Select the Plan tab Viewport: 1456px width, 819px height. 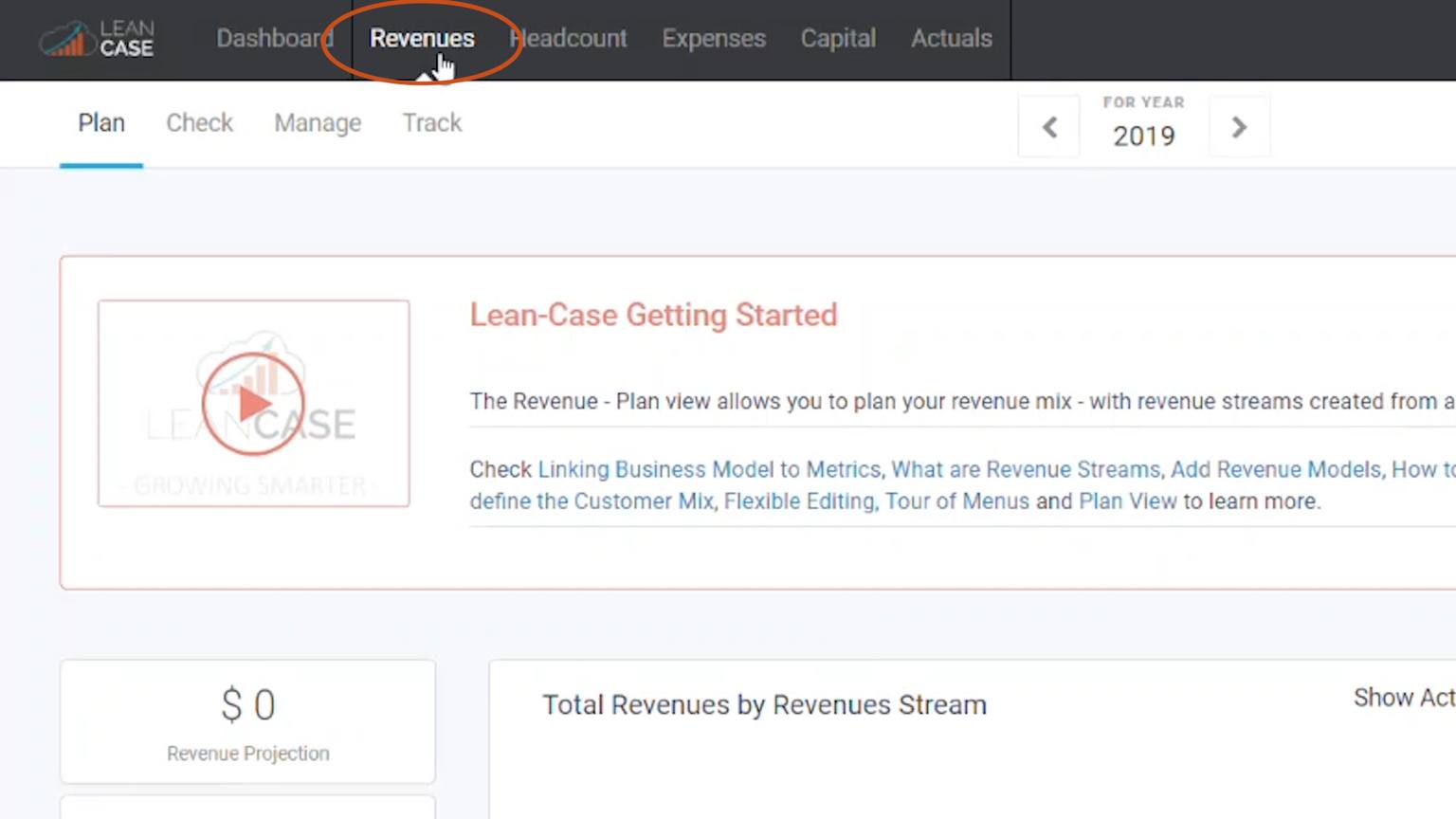(100, 123)
